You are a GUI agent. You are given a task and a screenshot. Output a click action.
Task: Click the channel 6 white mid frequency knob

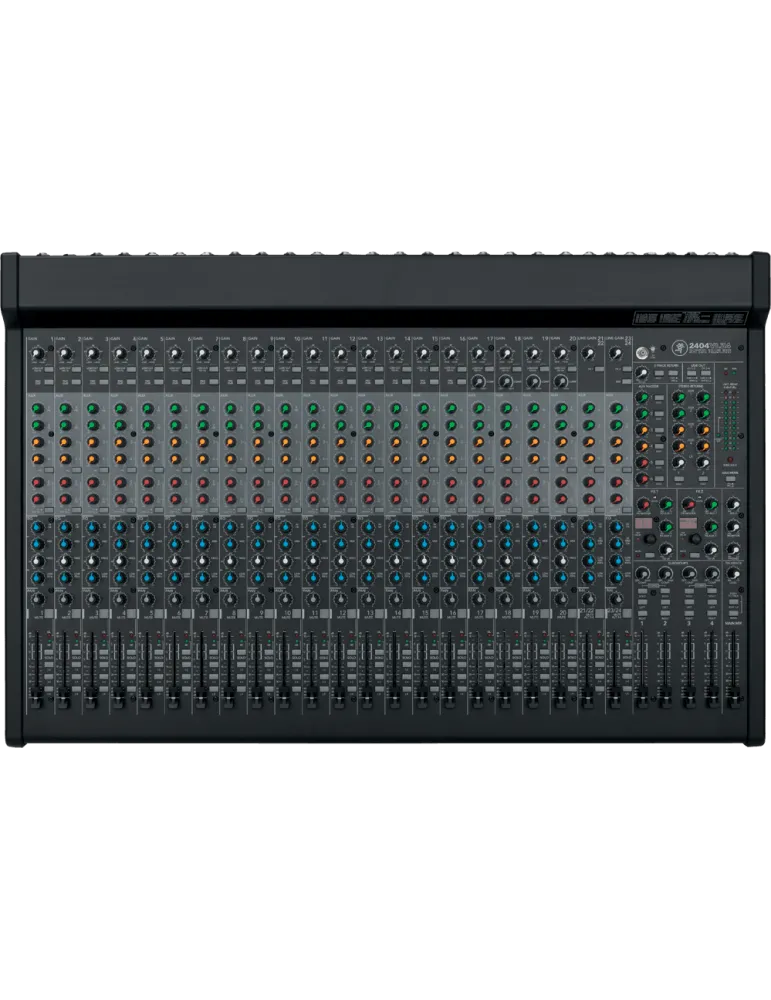175,561
